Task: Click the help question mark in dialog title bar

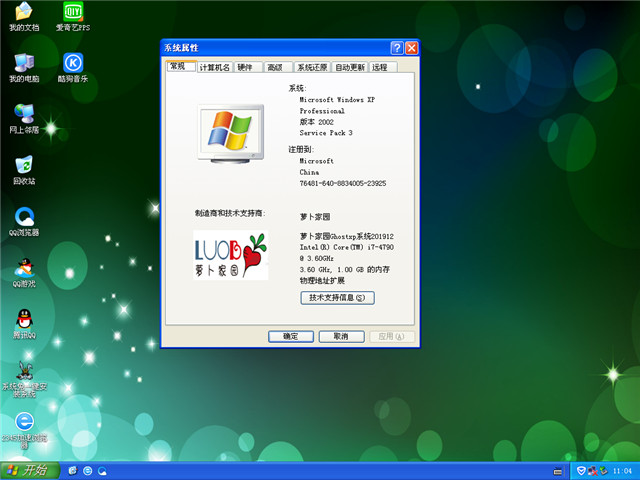Action: point(397,48)
